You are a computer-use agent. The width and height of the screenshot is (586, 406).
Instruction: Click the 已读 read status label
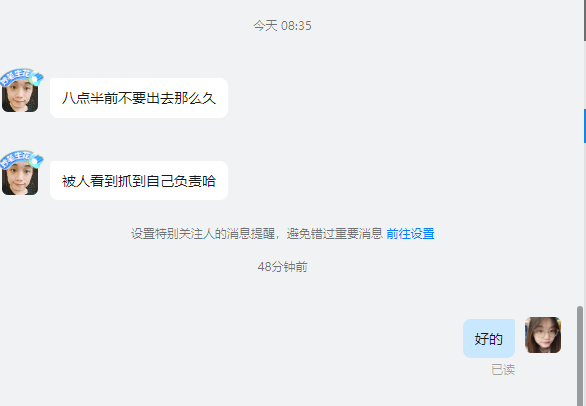pos(503,370)
